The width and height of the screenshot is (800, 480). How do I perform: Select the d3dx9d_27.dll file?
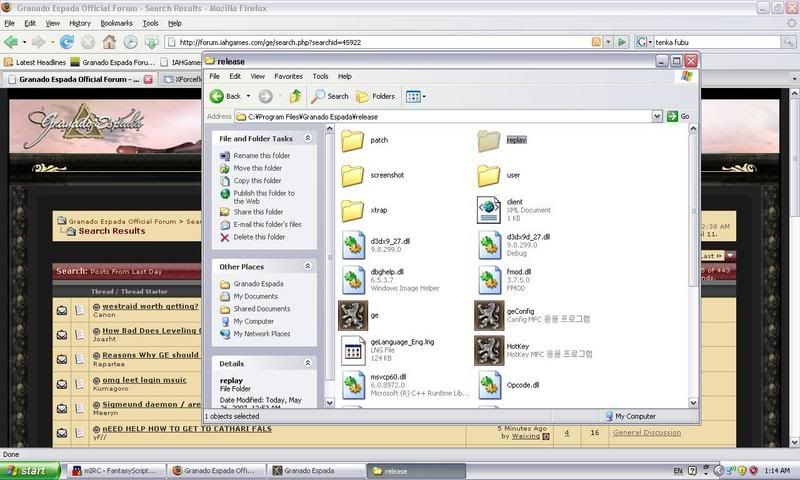[514, 245]
